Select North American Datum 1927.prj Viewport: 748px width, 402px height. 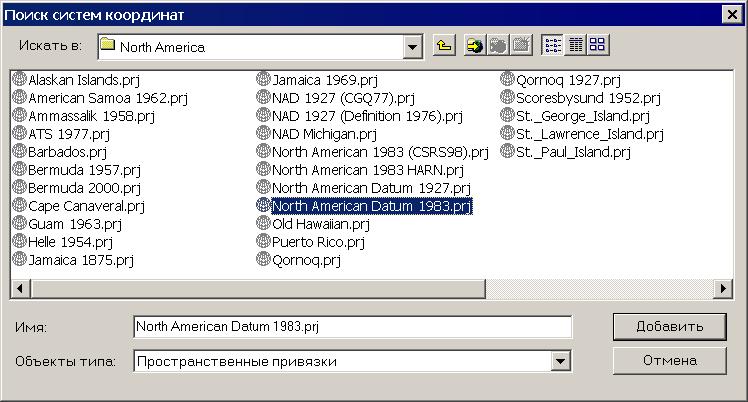coord(371,188)
